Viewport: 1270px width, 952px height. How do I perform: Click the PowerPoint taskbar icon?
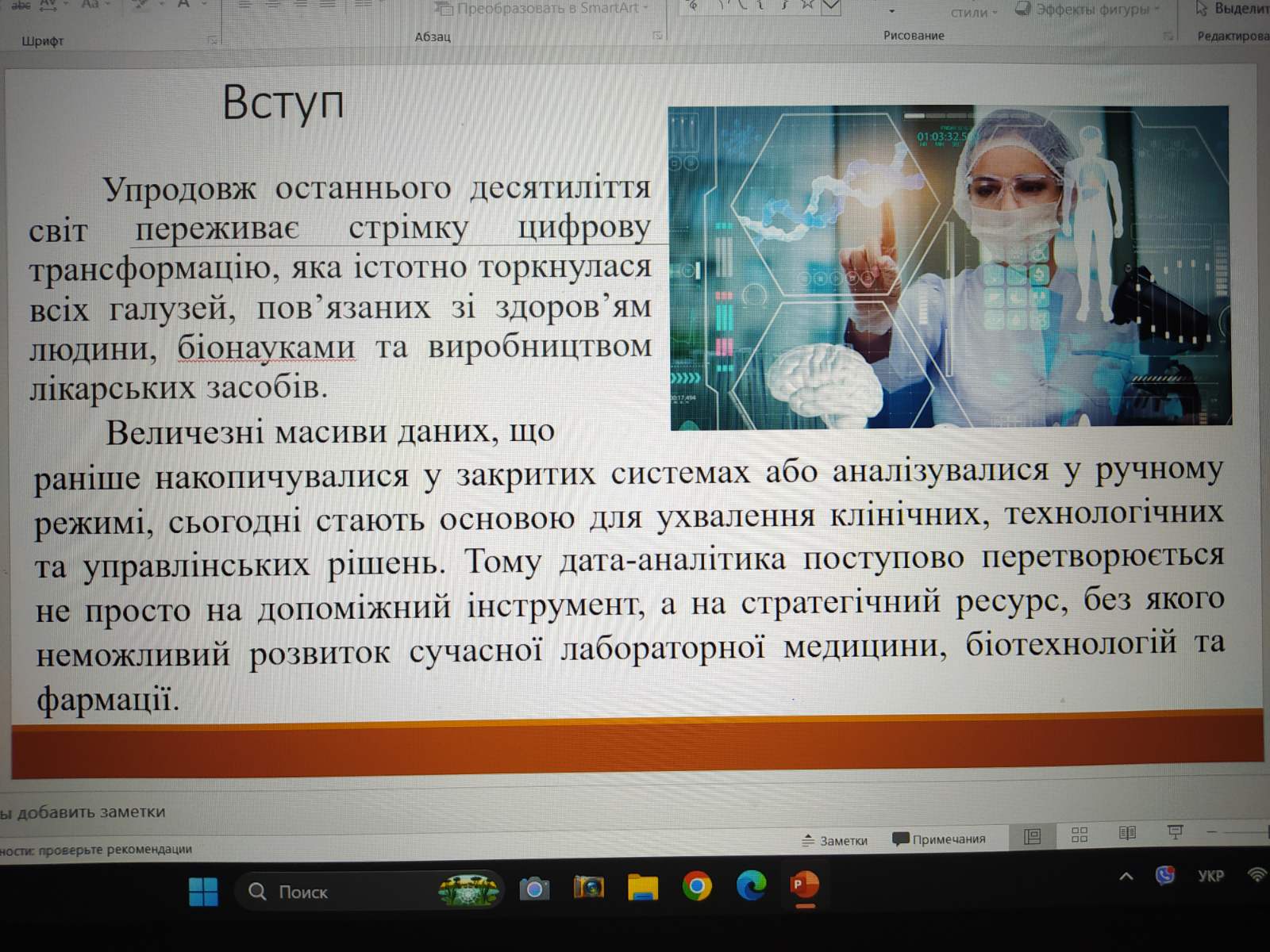click(805, 885)
